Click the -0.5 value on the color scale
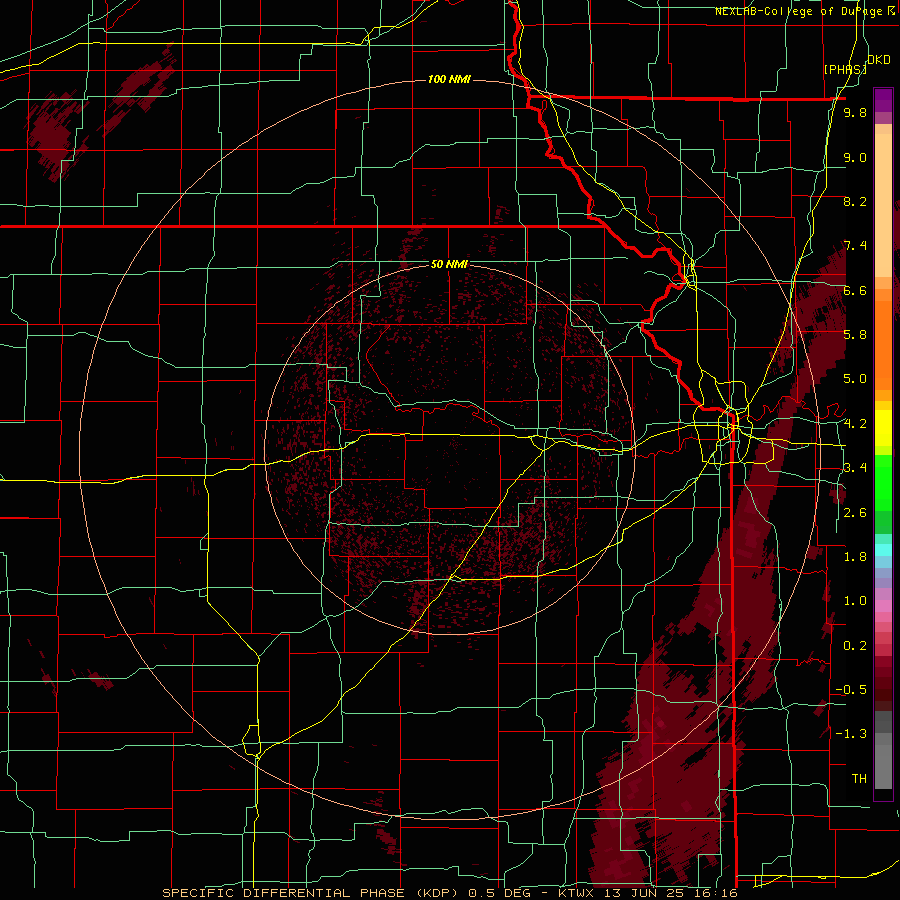Screen dimensions: 900x900 (851, 690)
